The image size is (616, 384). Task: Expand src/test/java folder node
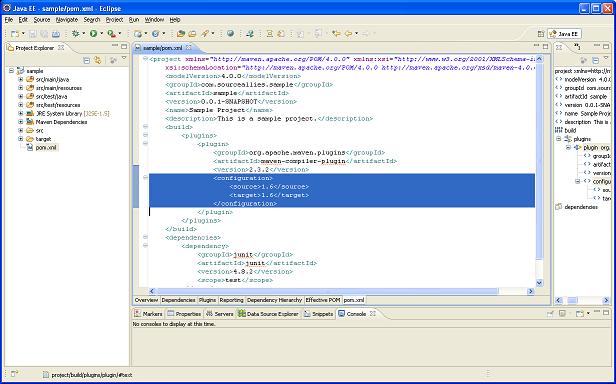point(20,96)
